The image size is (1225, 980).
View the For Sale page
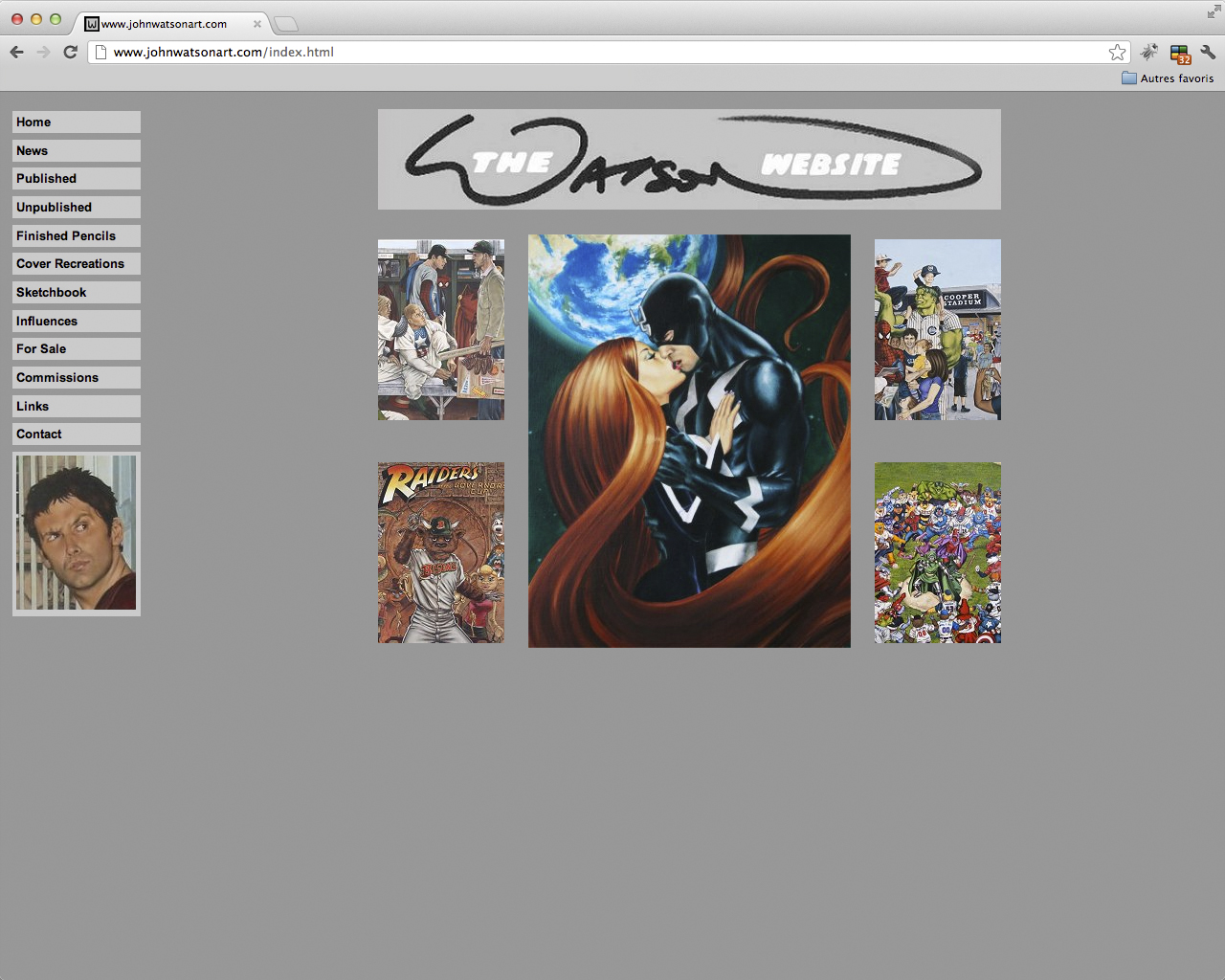[x=77, y=349]
